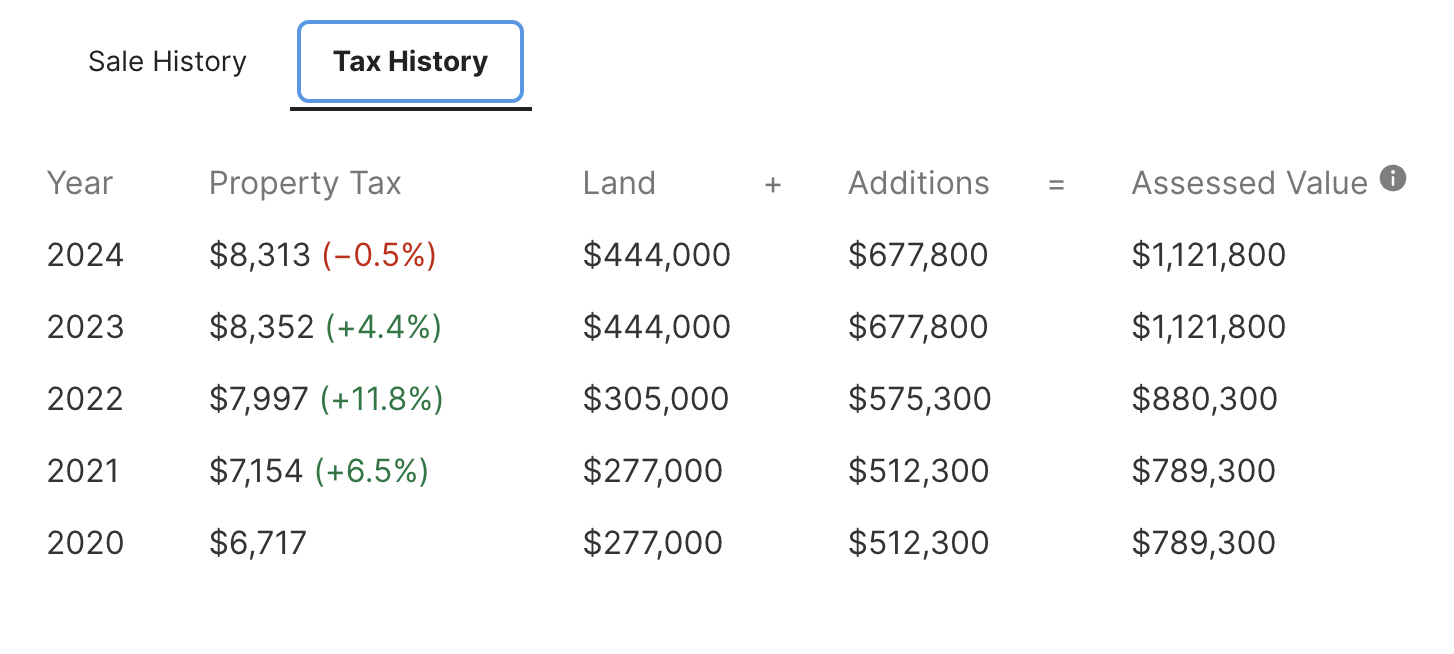The width and height of the screenshot is (1454, 654).
Task: Select the Tax History tab
Action: pyautogui.click(x=410, y=62)
